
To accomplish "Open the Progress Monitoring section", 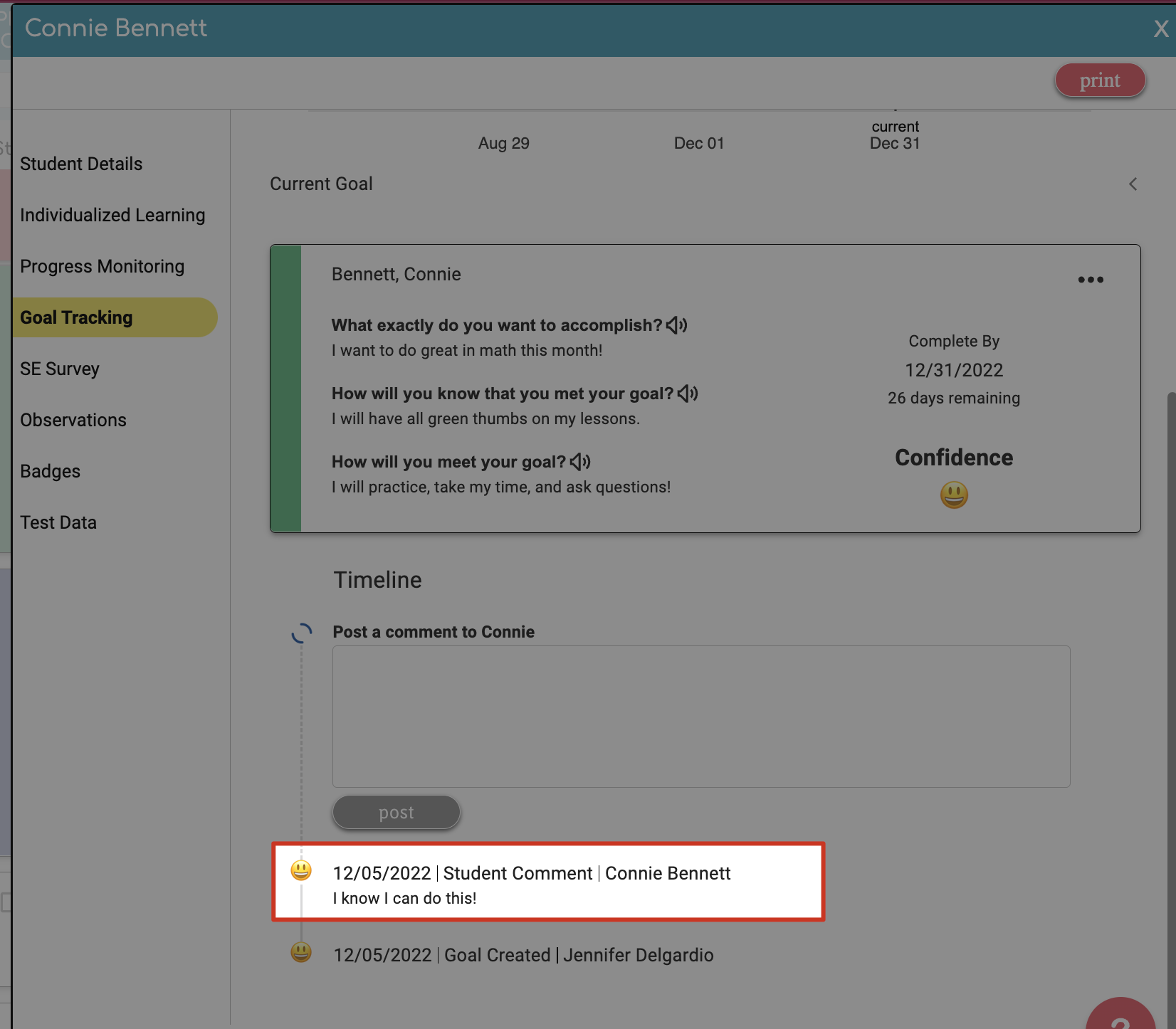I will coord(102,265).
